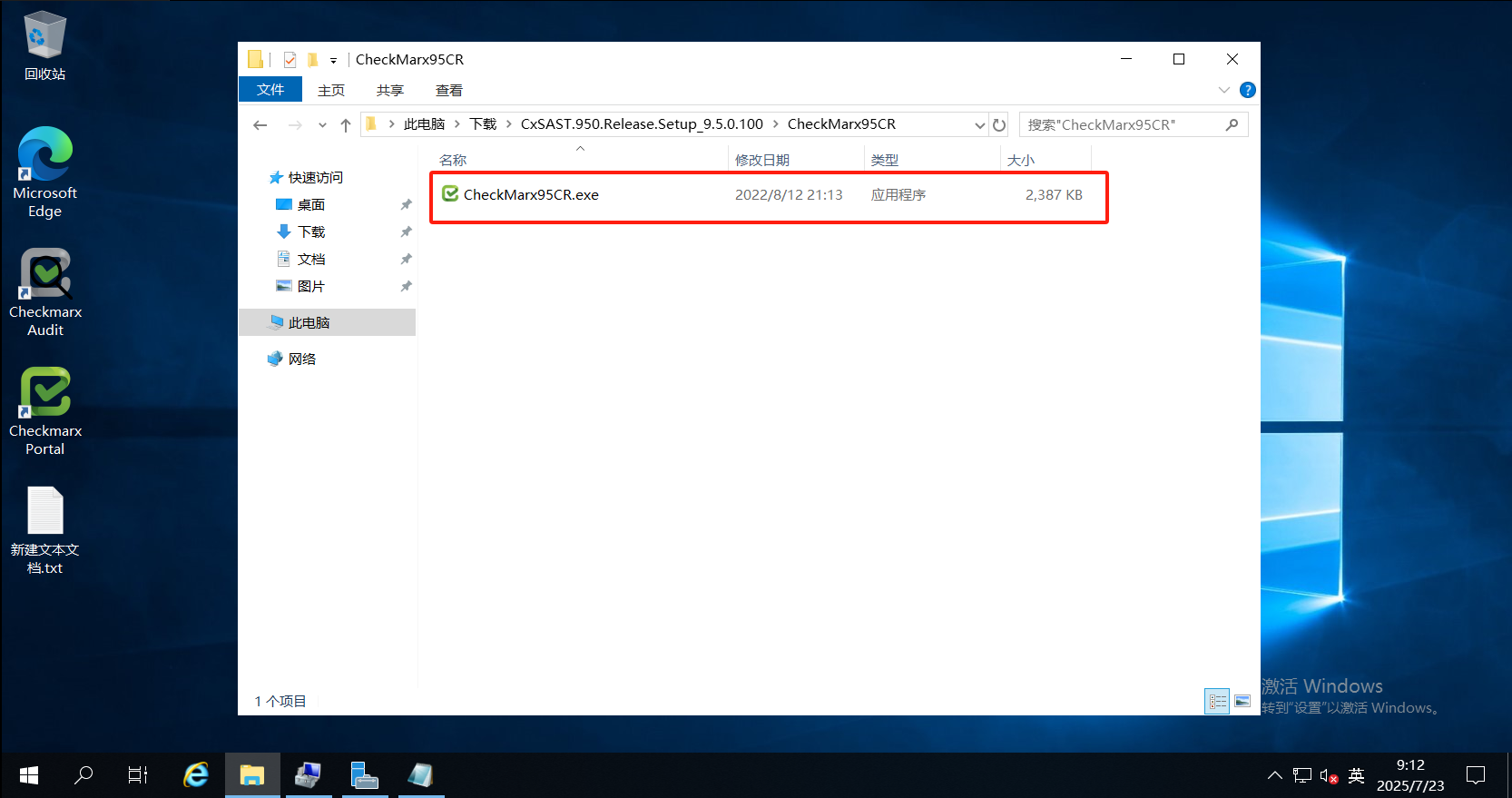Click the network tray icon
Image resolution: width=1512 pixels, height=798 pixels.
tap(1302, 775)
